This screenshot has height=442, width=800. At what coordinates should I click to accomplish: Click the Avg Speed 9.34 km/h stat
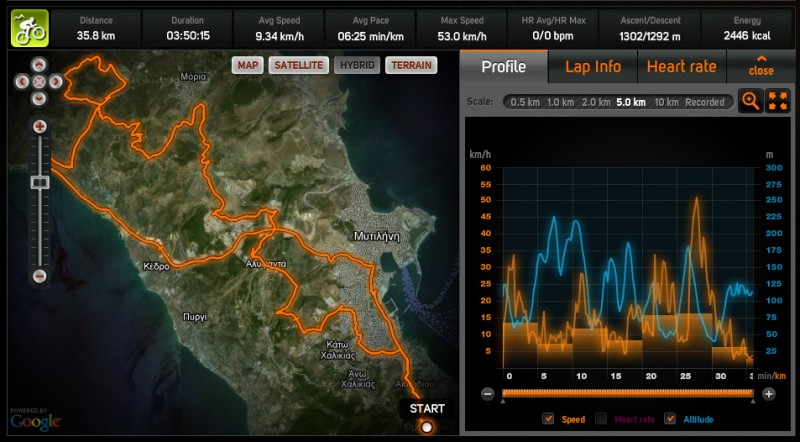click(x=279, y=29)
